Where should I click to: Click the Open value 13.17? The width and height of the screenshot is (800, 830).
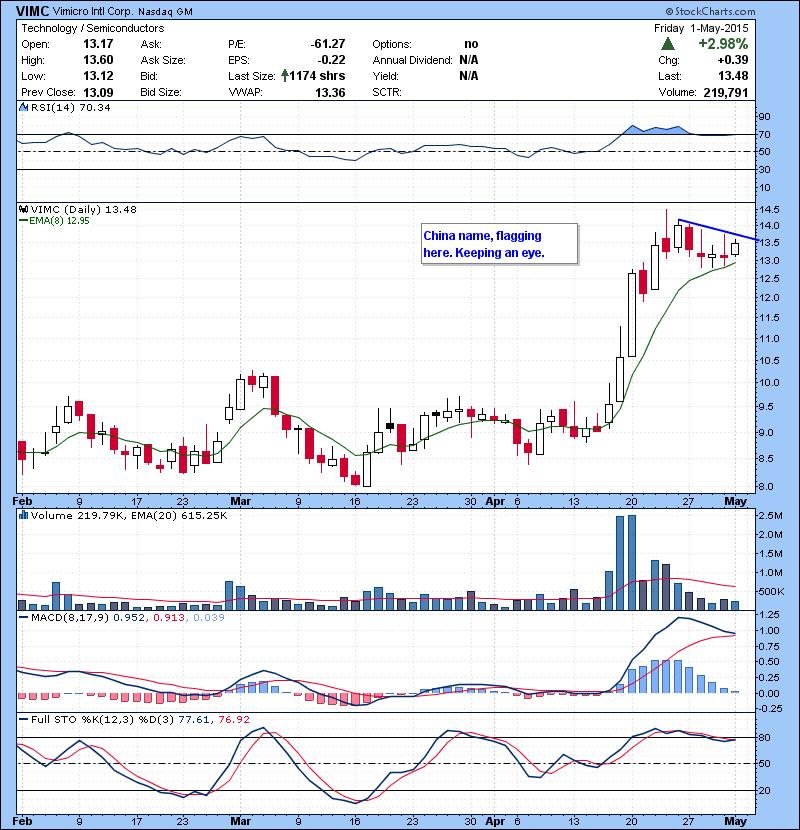pos(98,44)
